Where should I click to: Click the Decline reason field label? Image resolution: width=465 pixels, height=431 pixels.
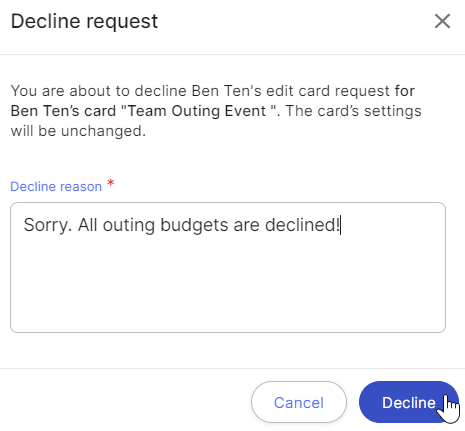(x=56, y=186)
